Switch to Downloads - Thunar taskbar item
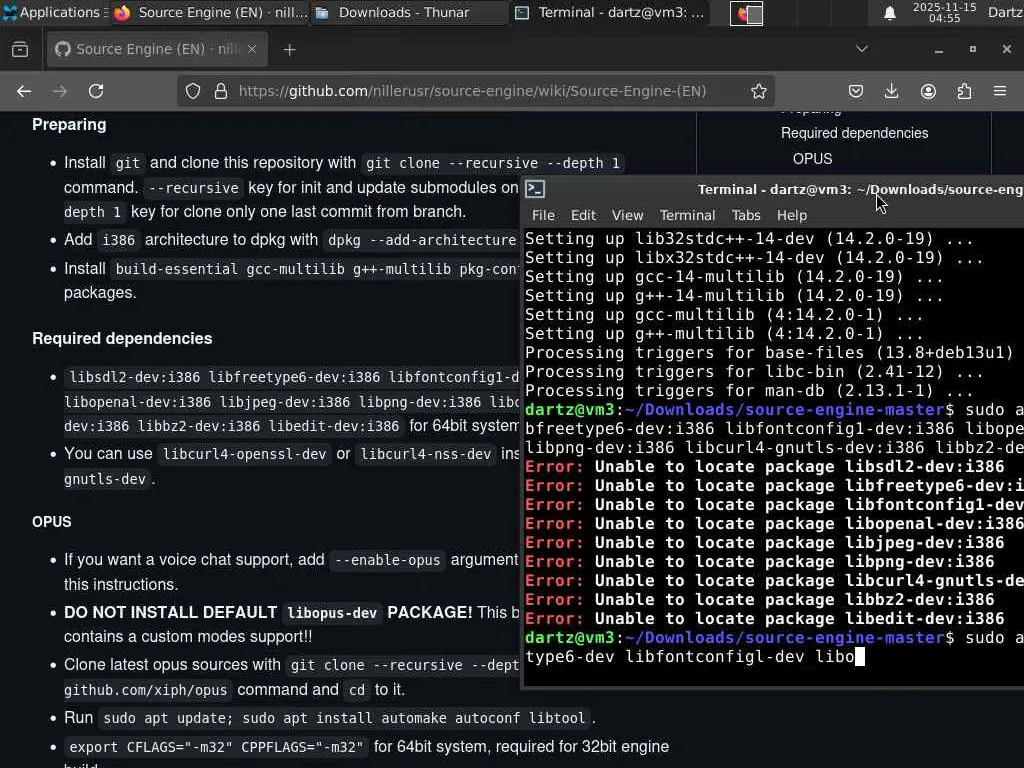The image size is (1024, 768). 409,12
